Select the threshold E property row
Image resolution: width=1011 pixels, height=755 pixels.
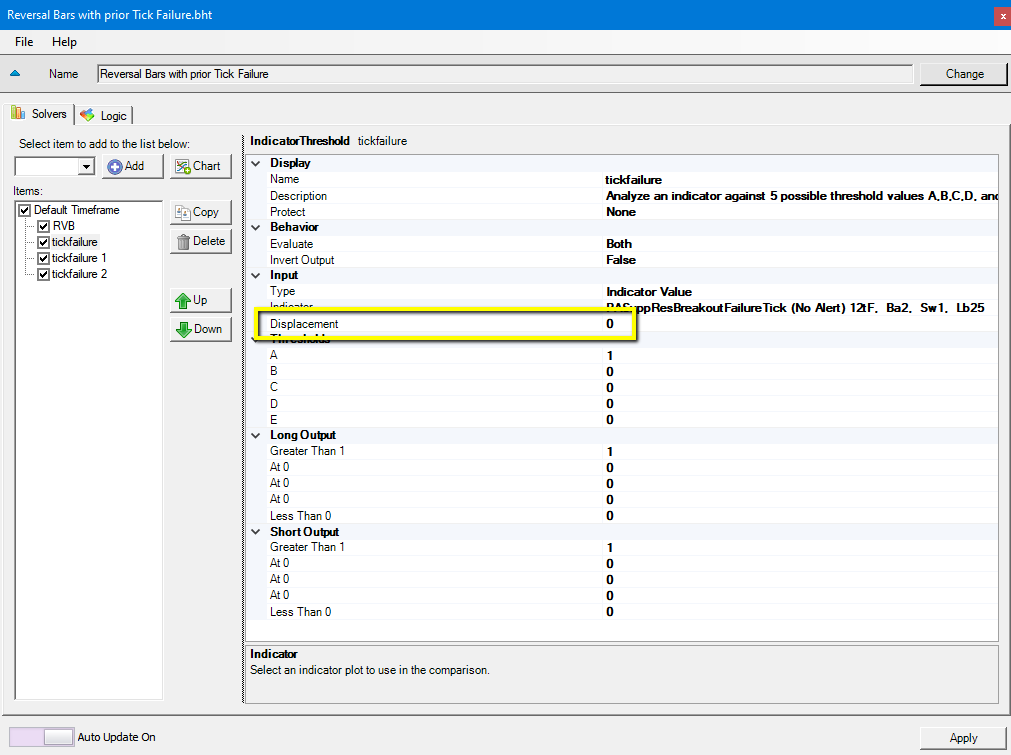click(622, 420)
